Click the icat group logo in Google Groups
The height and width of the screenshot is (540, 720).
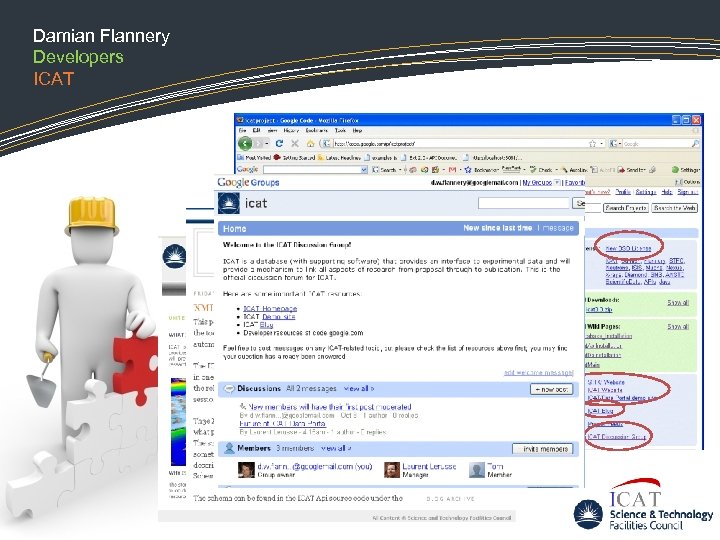[228, 203]
